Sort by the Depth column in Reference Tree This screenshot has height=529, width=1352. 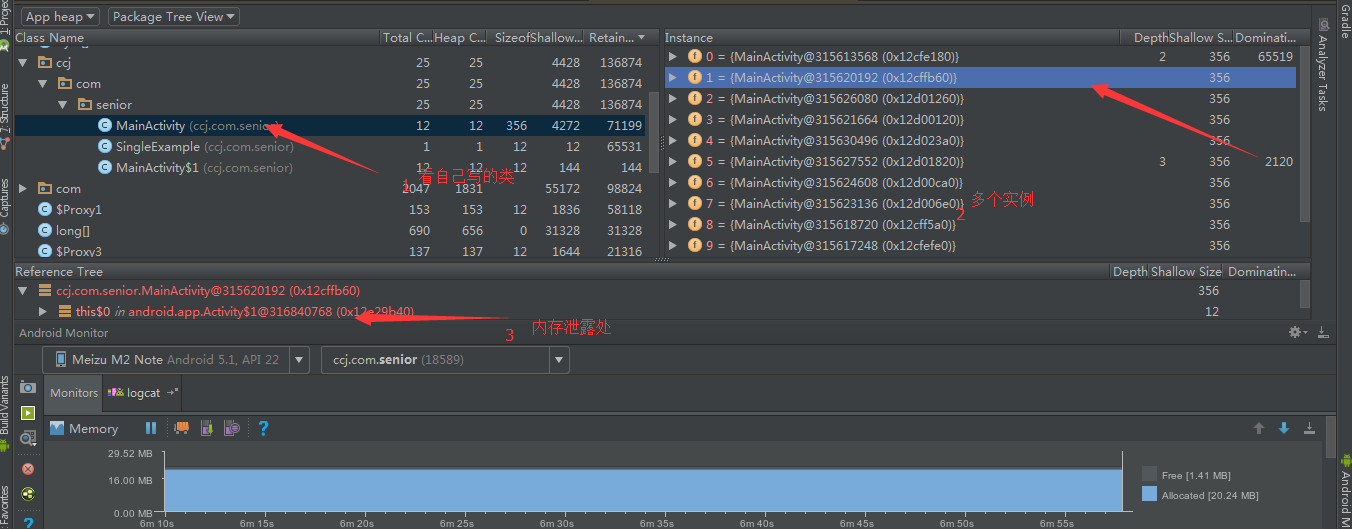pyautogui.click(x=1130, y=271)
